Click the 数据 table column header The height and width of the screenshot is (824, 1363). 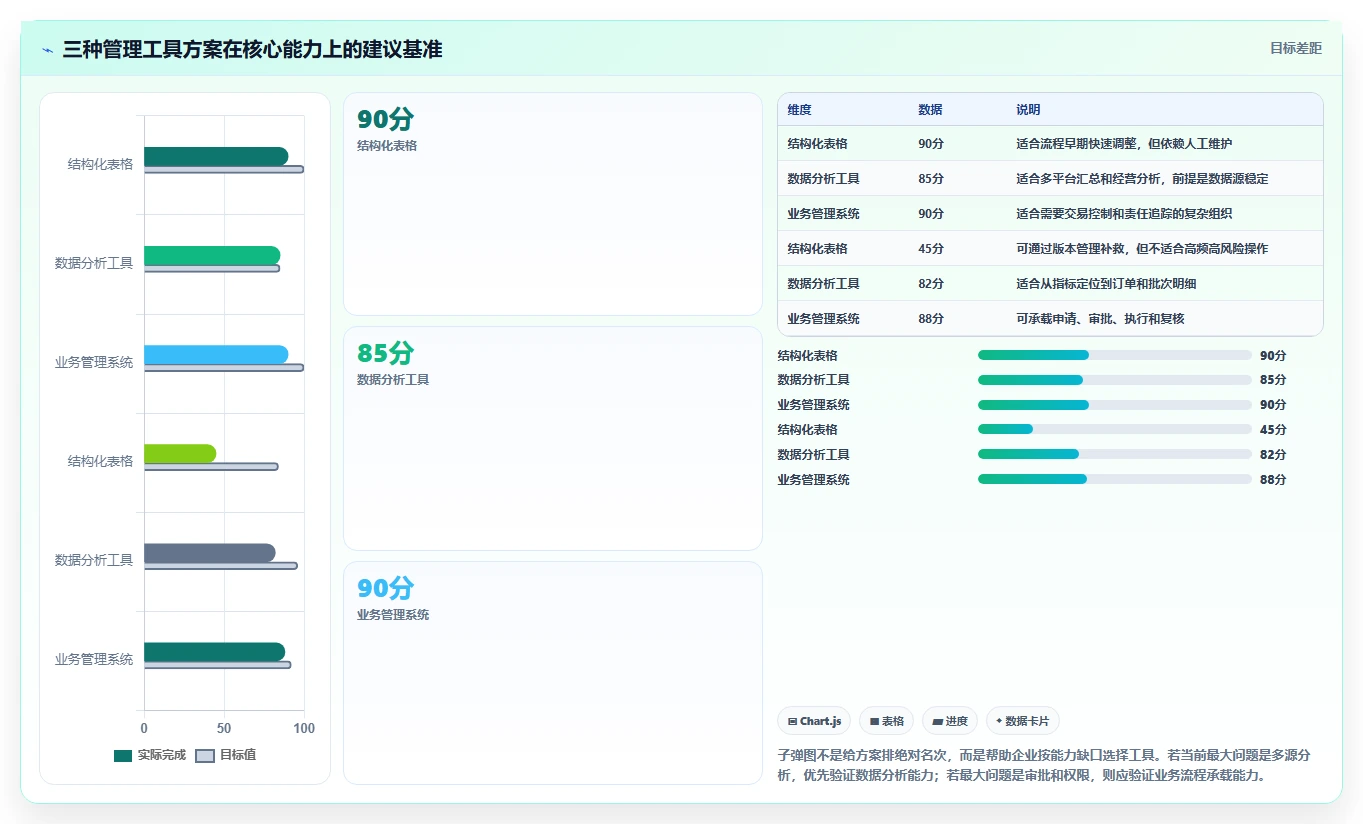coord(930,109)
